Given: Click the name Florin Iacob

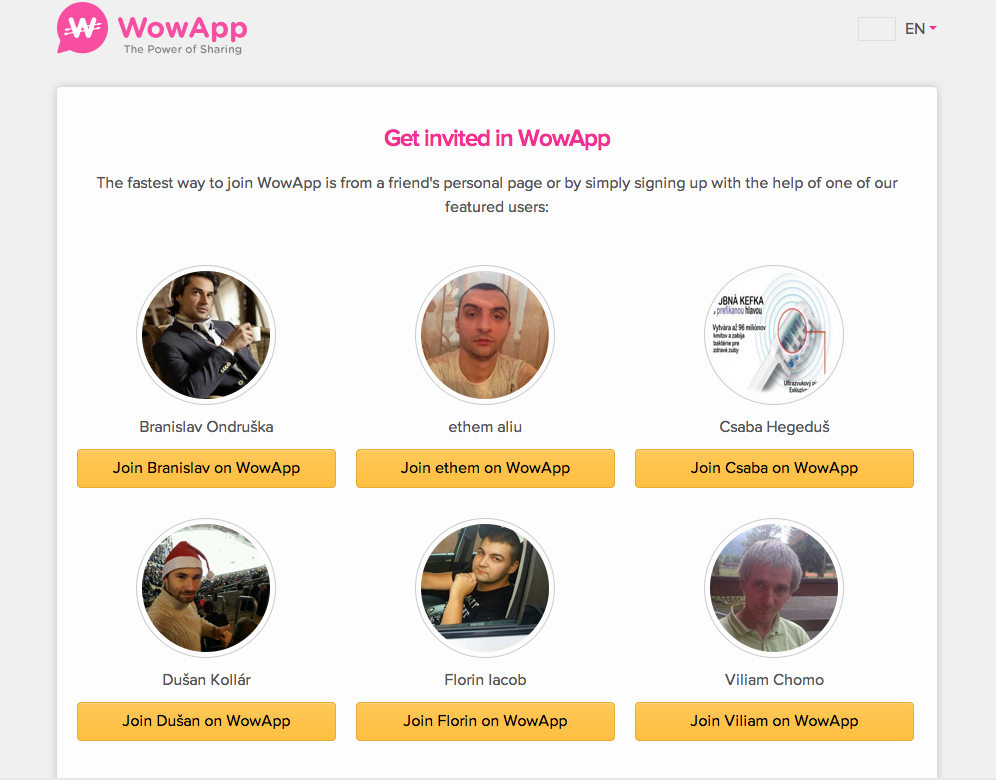Looking at the screenshot, I should (485, 680).
